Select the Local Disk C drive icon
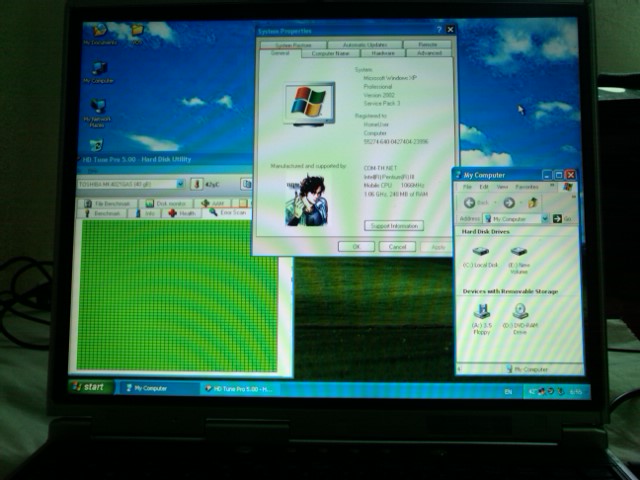The width and height of the screenshot is (640, 480). pos(481,253)
